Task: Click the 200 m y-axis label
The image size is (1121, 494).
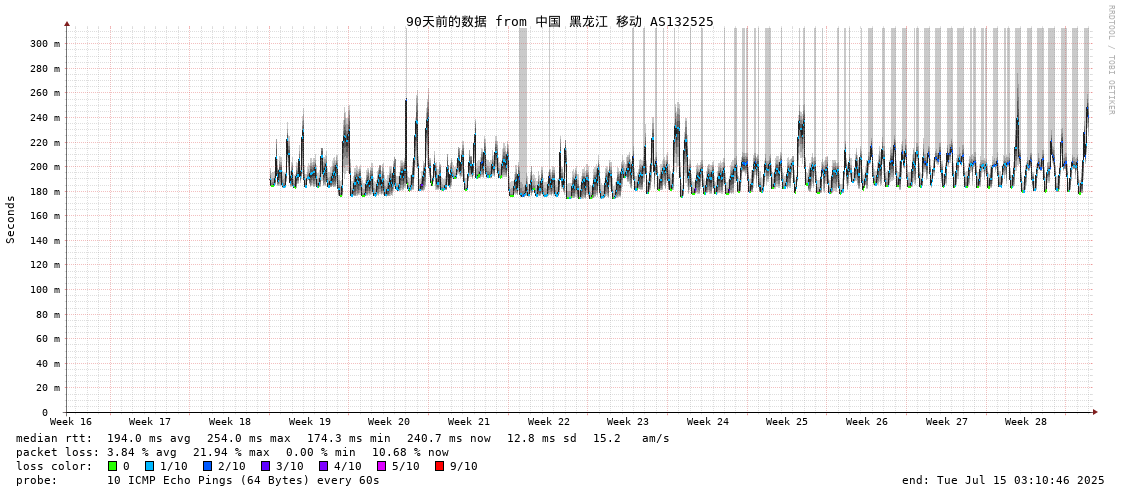Action: (45, 167)
